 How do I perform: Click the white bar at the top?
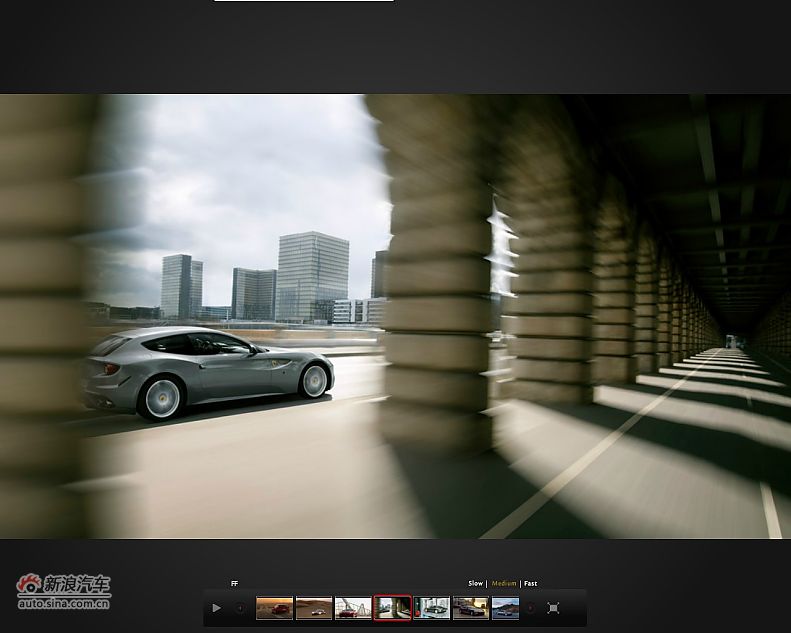303,1
